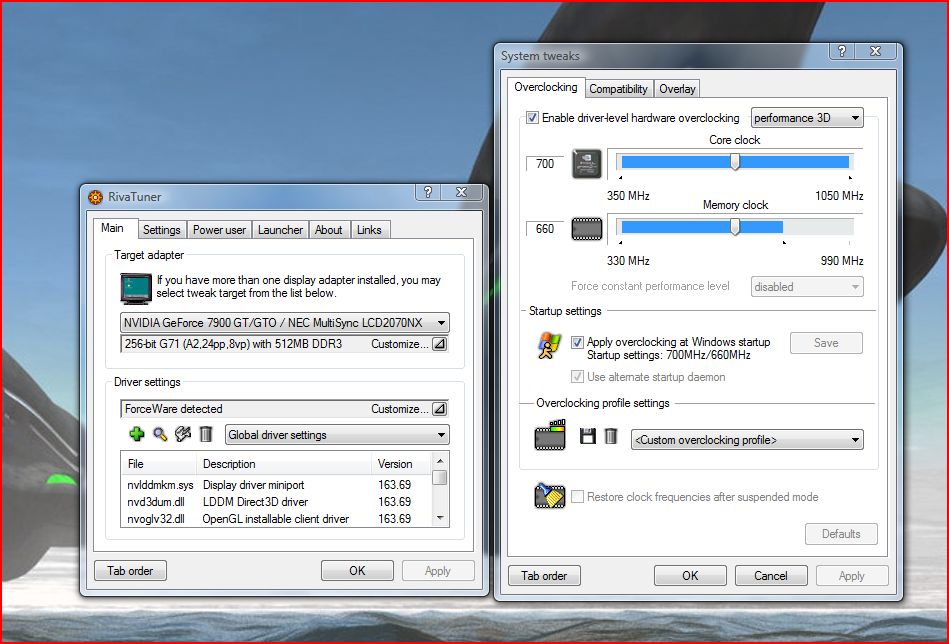Click Save button in Startup settings
Image resolution: width=949 pixels, height=644 pixels.
(826, 343)
